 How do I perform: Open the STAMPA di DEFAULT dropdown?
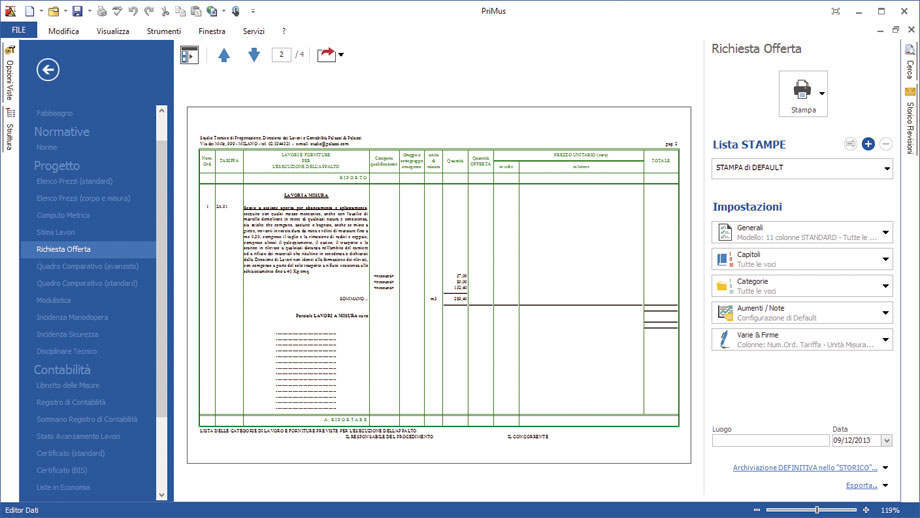click(802, 168)
